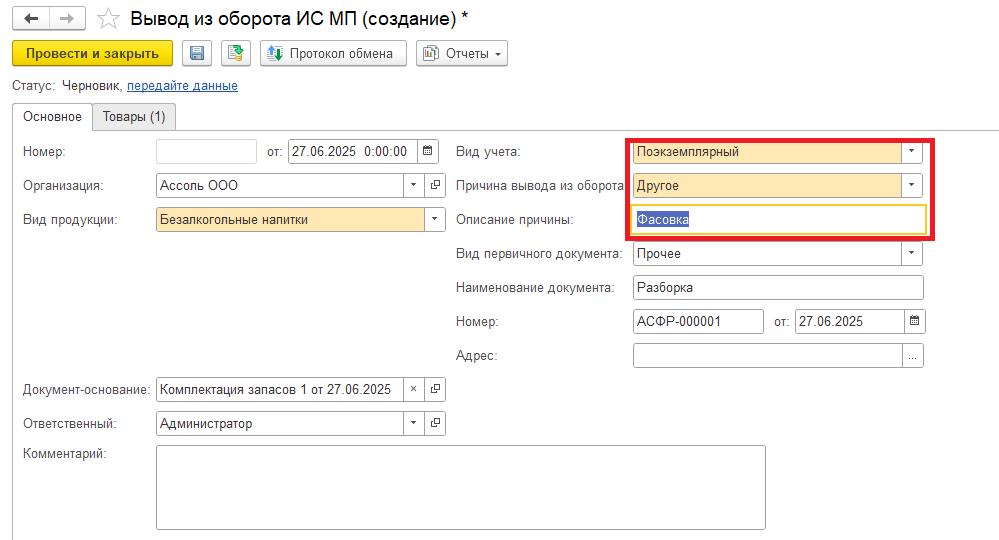Click the post document icon in toolbar
Image resolution: width=999 pixels, height=540 pixels.
coord(235,53)
